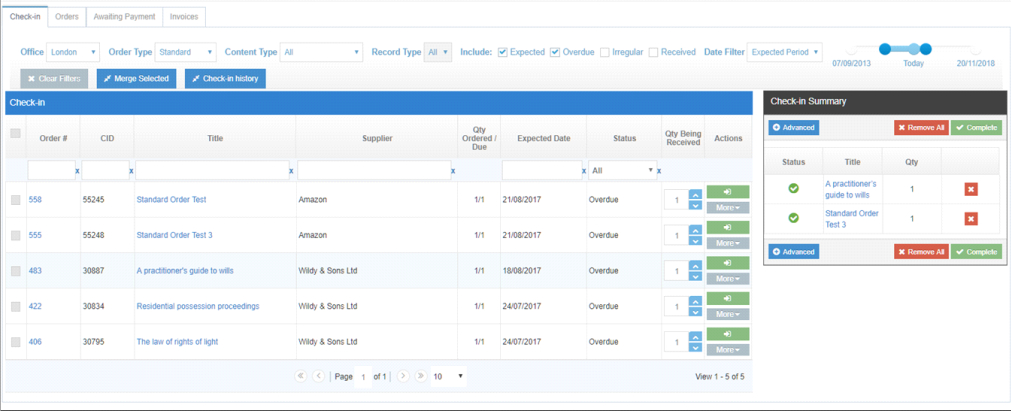Click bottom Complete button in summary
This screenshot has height=411, width=1011.
tap(977, 252)
